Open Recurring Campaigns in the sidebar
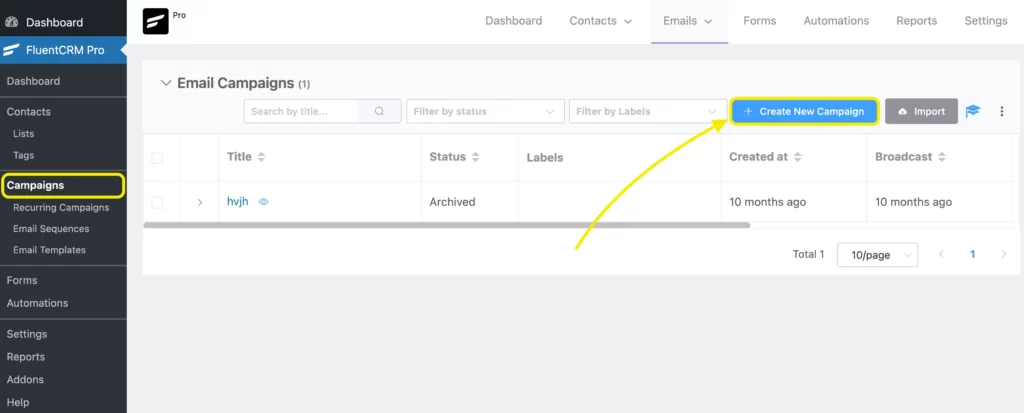 tap(63, 208)
